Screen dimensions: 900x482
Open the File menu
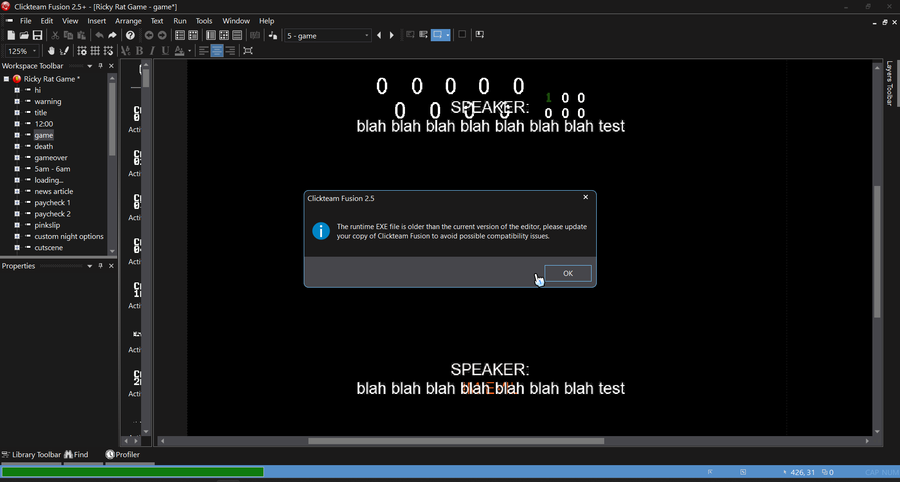pyautogui.click(x=26, y=21)
